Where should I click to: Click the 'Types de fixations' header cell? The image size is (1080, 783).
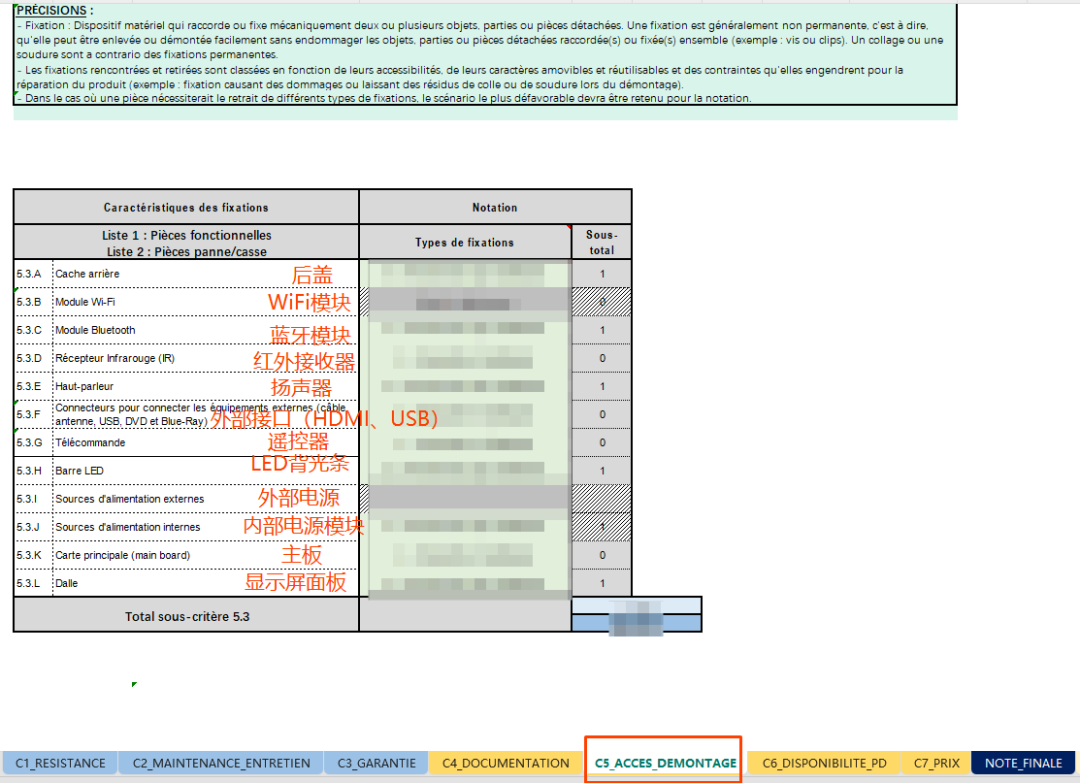pyautogui.click(x=465, y=242)
